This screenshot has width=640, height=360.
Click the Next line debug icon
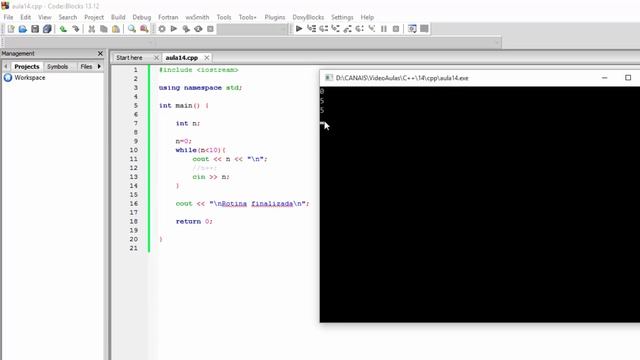pos(324,29)
